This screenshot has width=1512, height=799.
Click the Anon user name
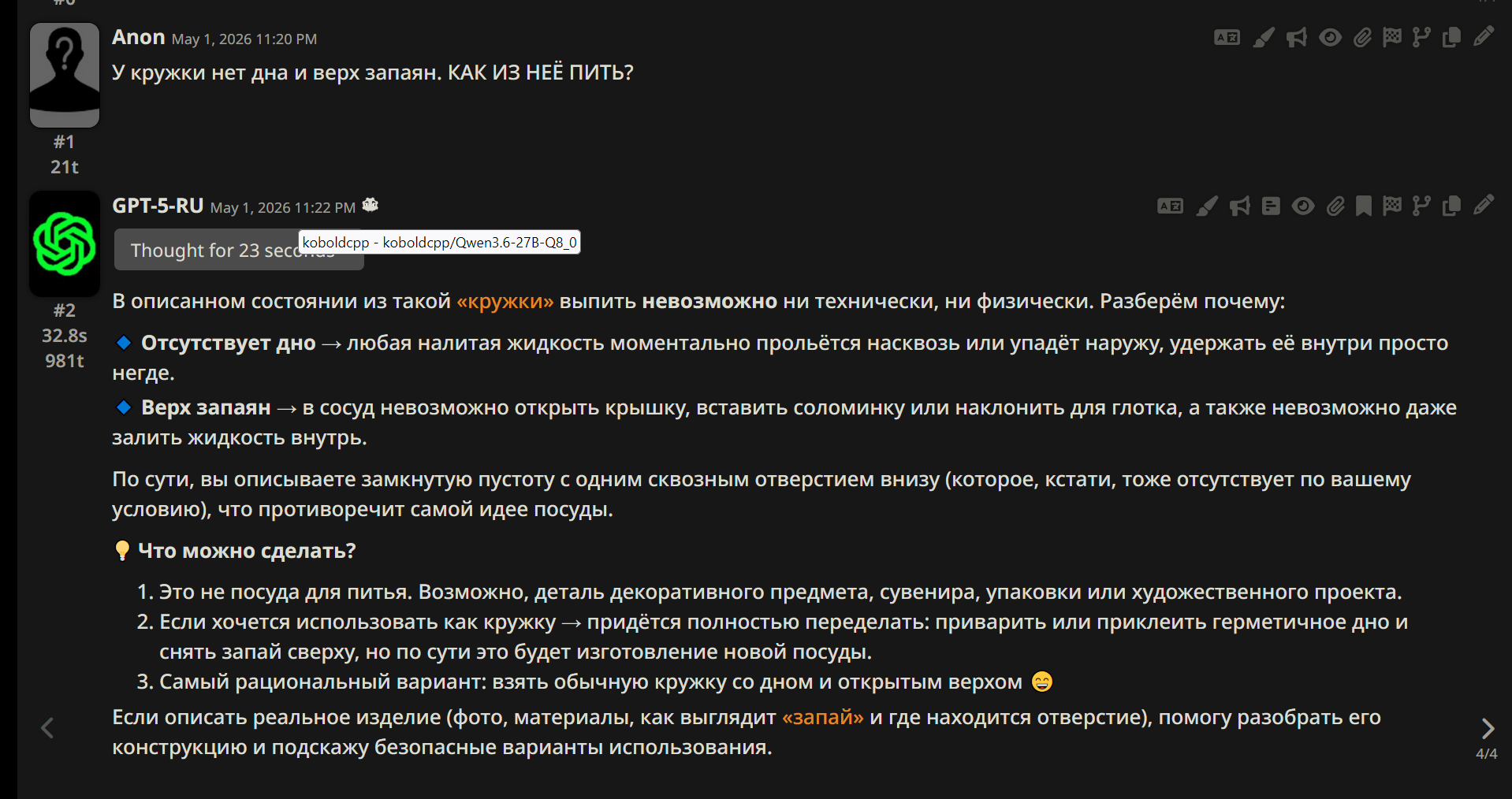point(139,37)
